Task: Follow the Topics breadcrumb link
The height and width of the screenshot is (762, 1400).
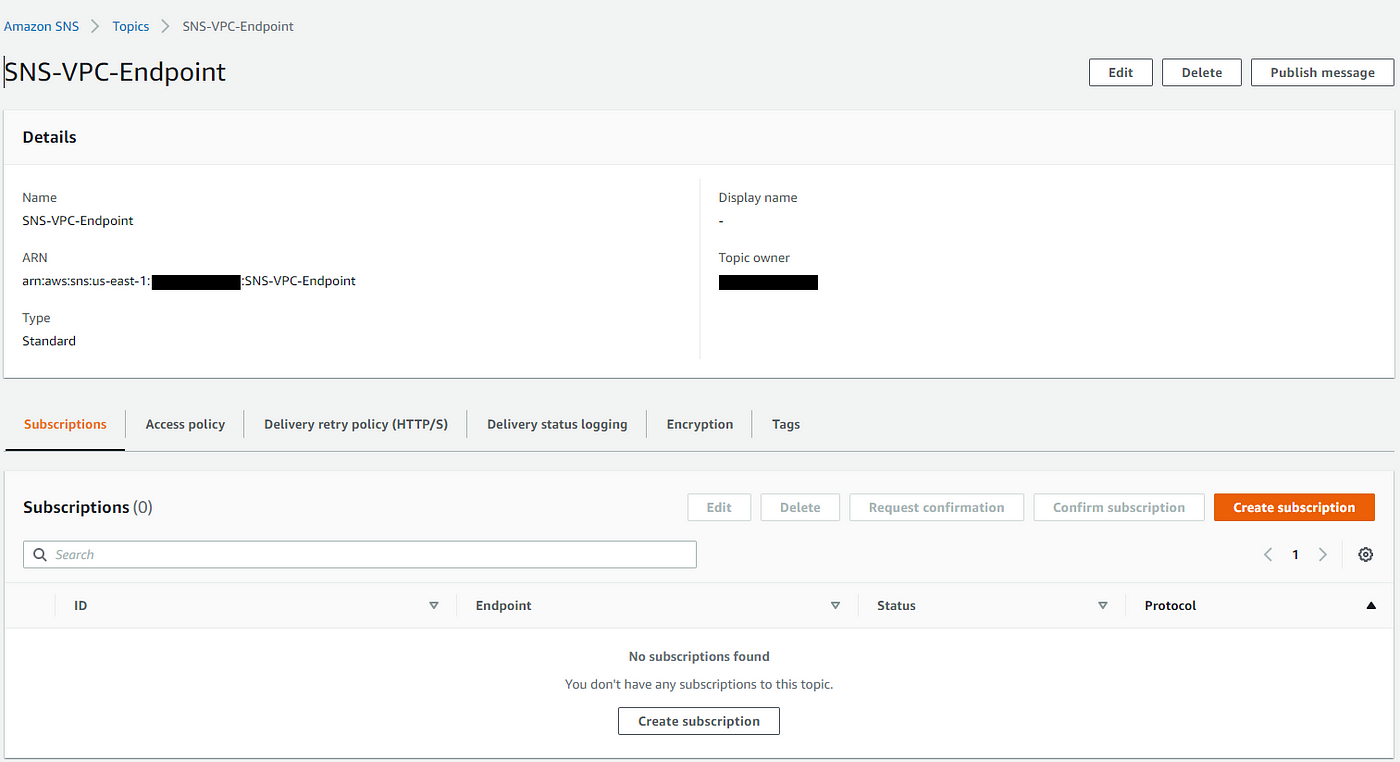Action: 131,26
